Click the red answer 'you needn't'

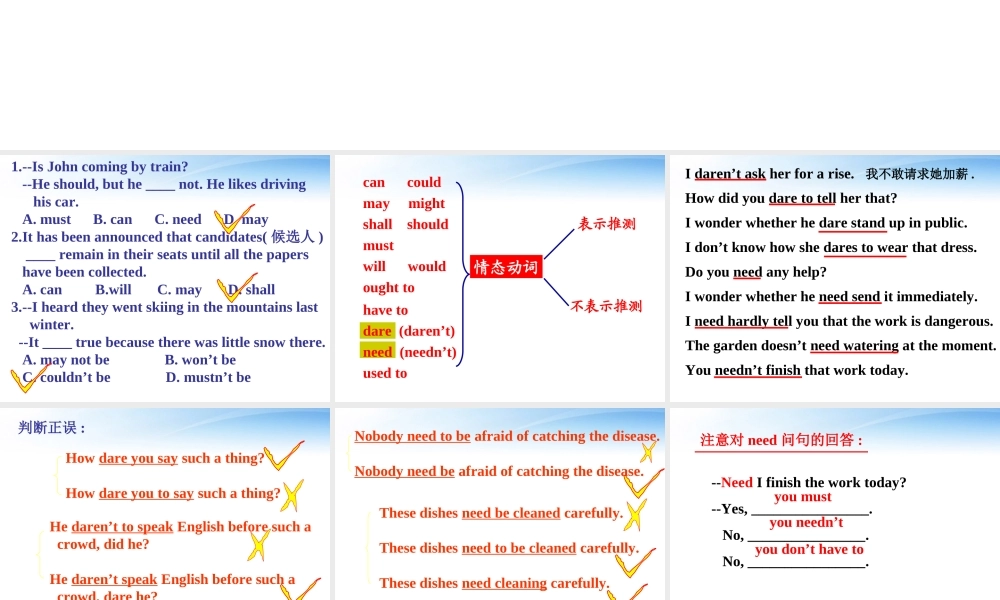click(806, 523)
